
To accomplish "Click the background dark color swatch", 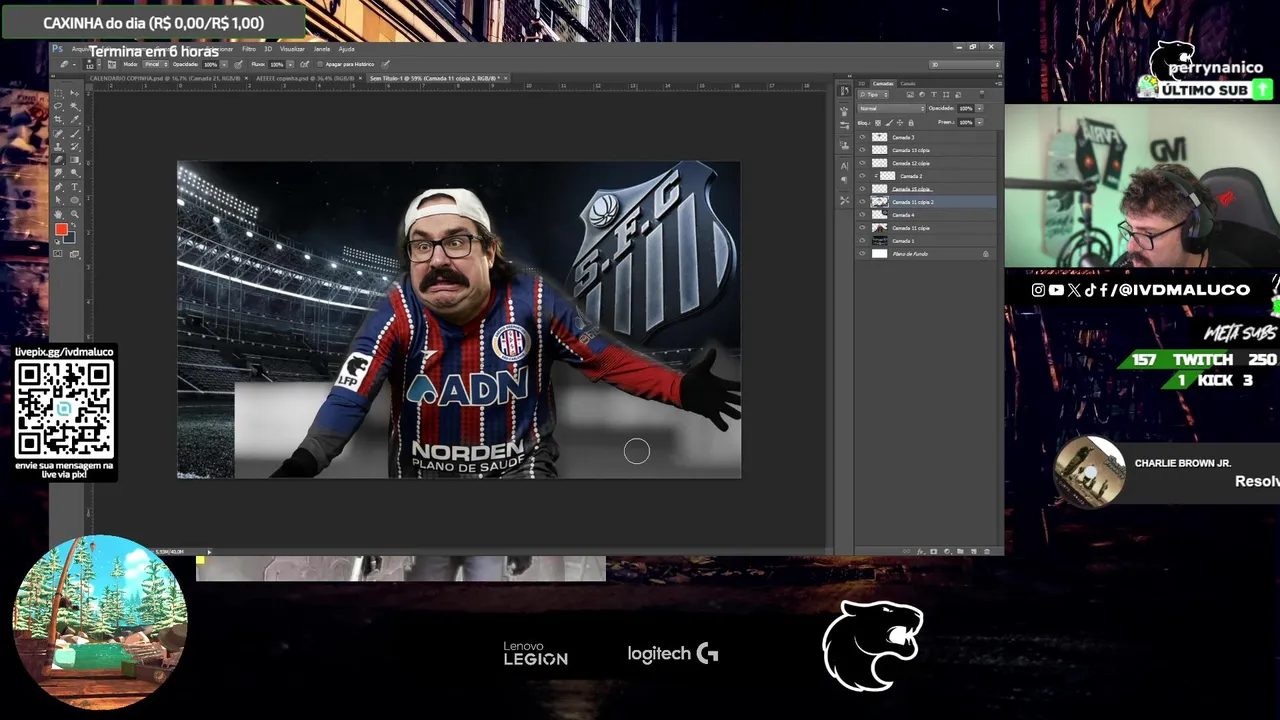I will 71,238.
